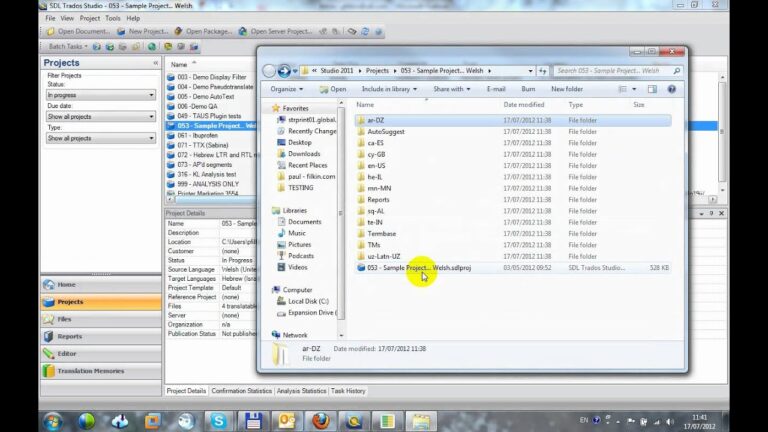
Task: Click Burn in Explorer toolbar
Action: pyautogui.click(x=528, y=89)
